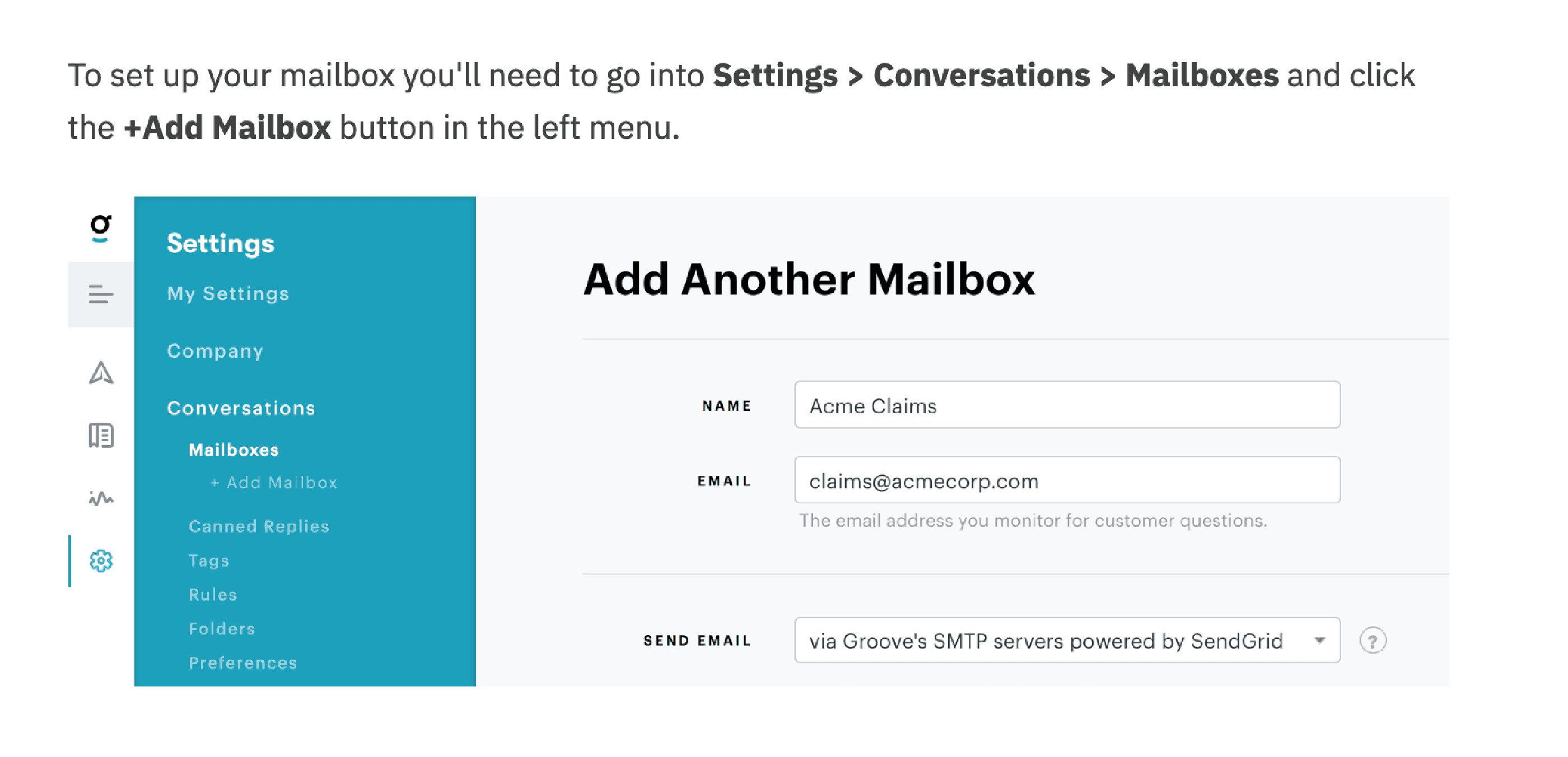Click the paper plane send icon
1568x757 pixels.
pos(101,372)
